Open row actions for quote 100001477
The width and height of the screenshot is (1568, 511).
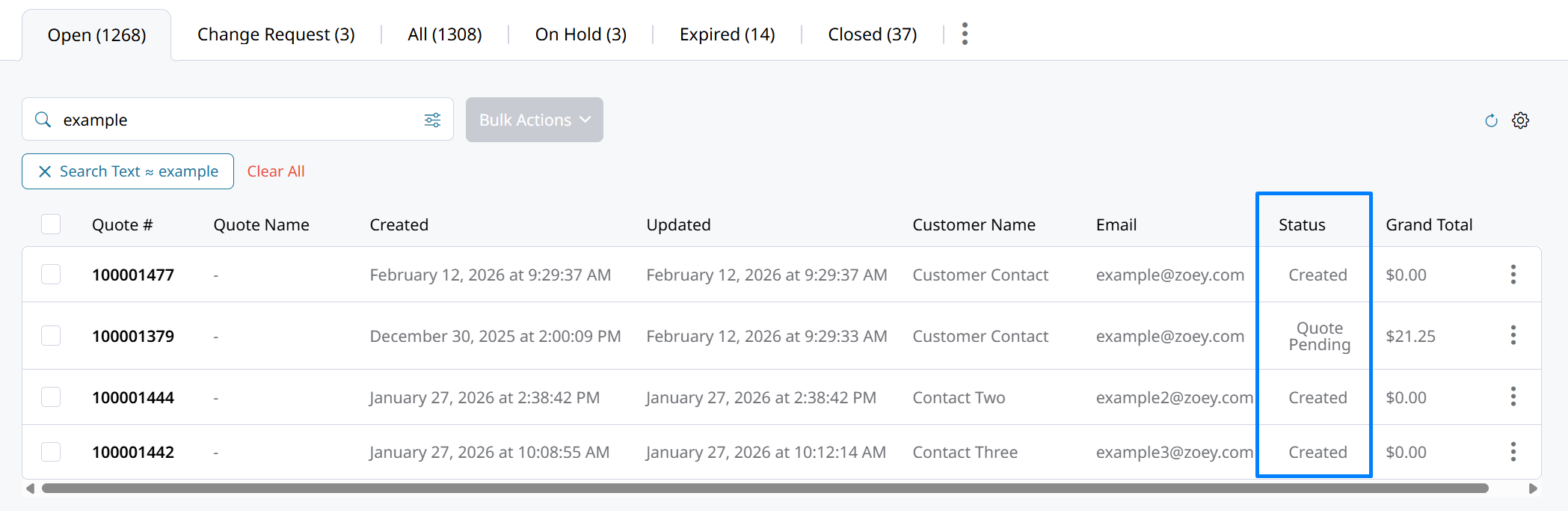coord(1513,275)
